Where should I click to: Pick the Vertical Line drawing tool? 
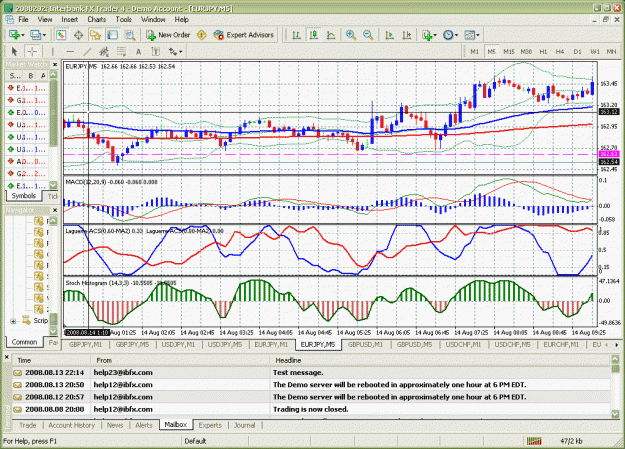52,51
